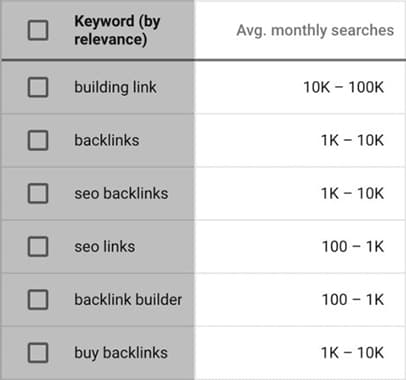
Task: Check the seo links row checkbox
Action: 38,247
